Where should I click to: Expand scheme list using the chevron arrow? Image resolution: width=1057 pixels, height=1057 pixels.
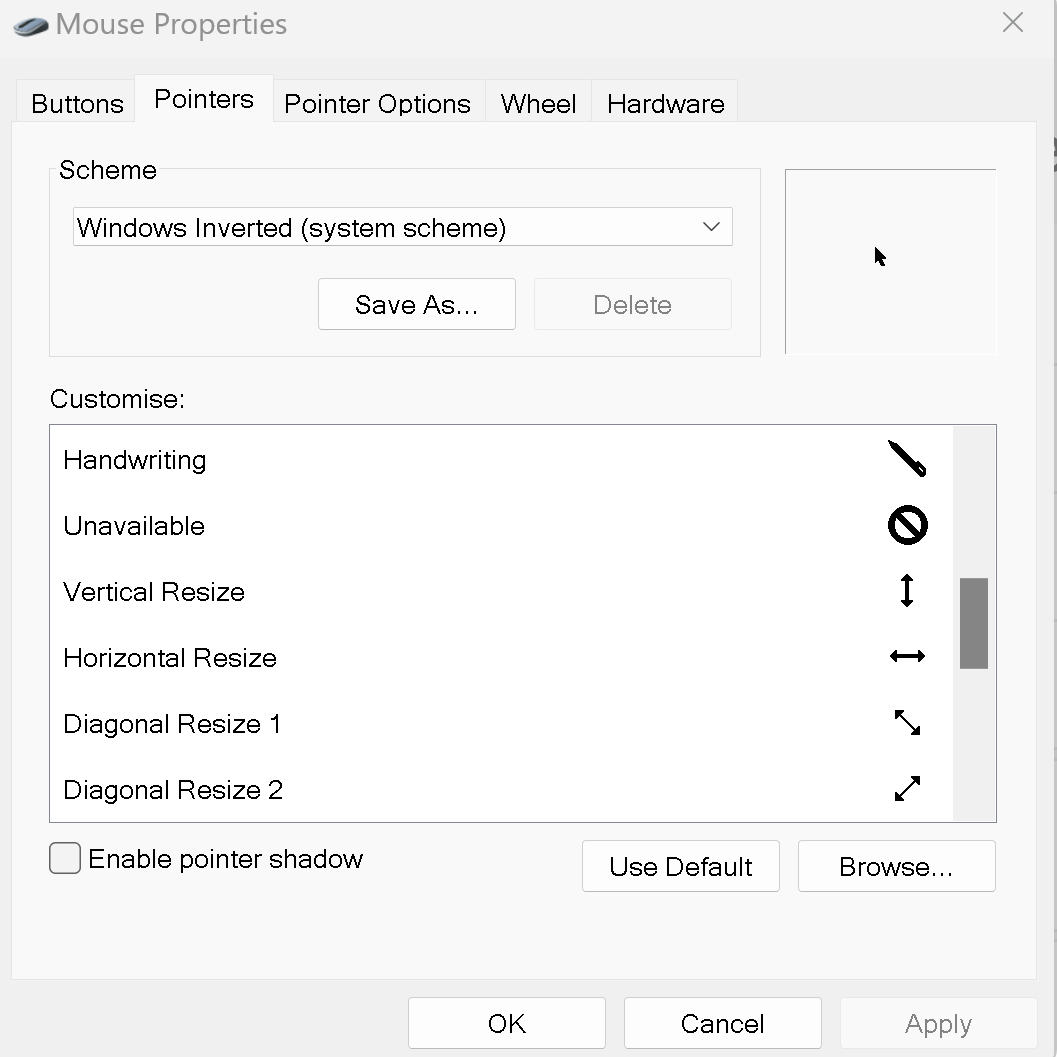tap(711, 226)
